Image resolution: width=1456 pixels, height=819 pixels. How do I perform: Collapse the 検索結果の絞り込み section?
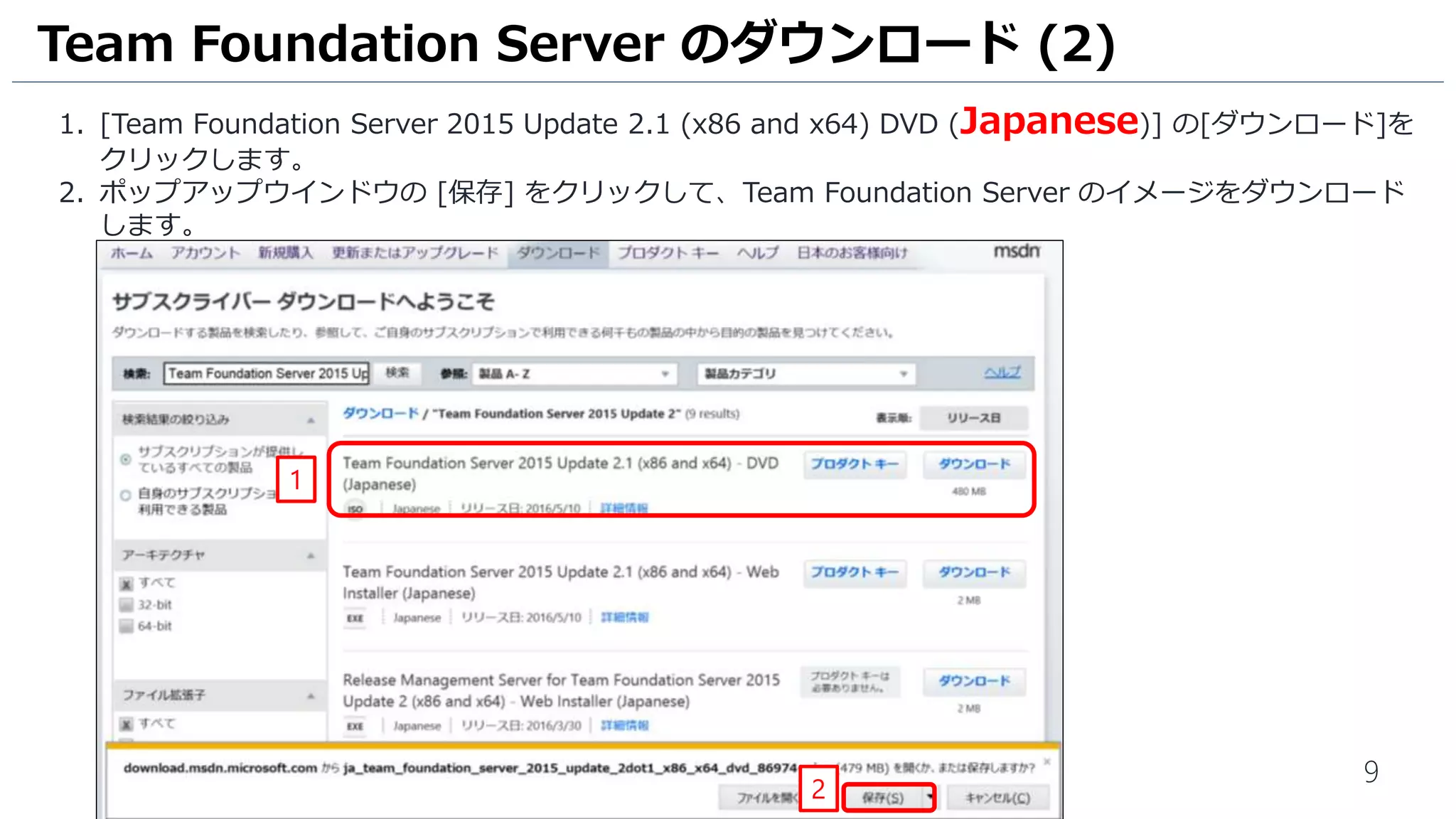tap(311, 419)
